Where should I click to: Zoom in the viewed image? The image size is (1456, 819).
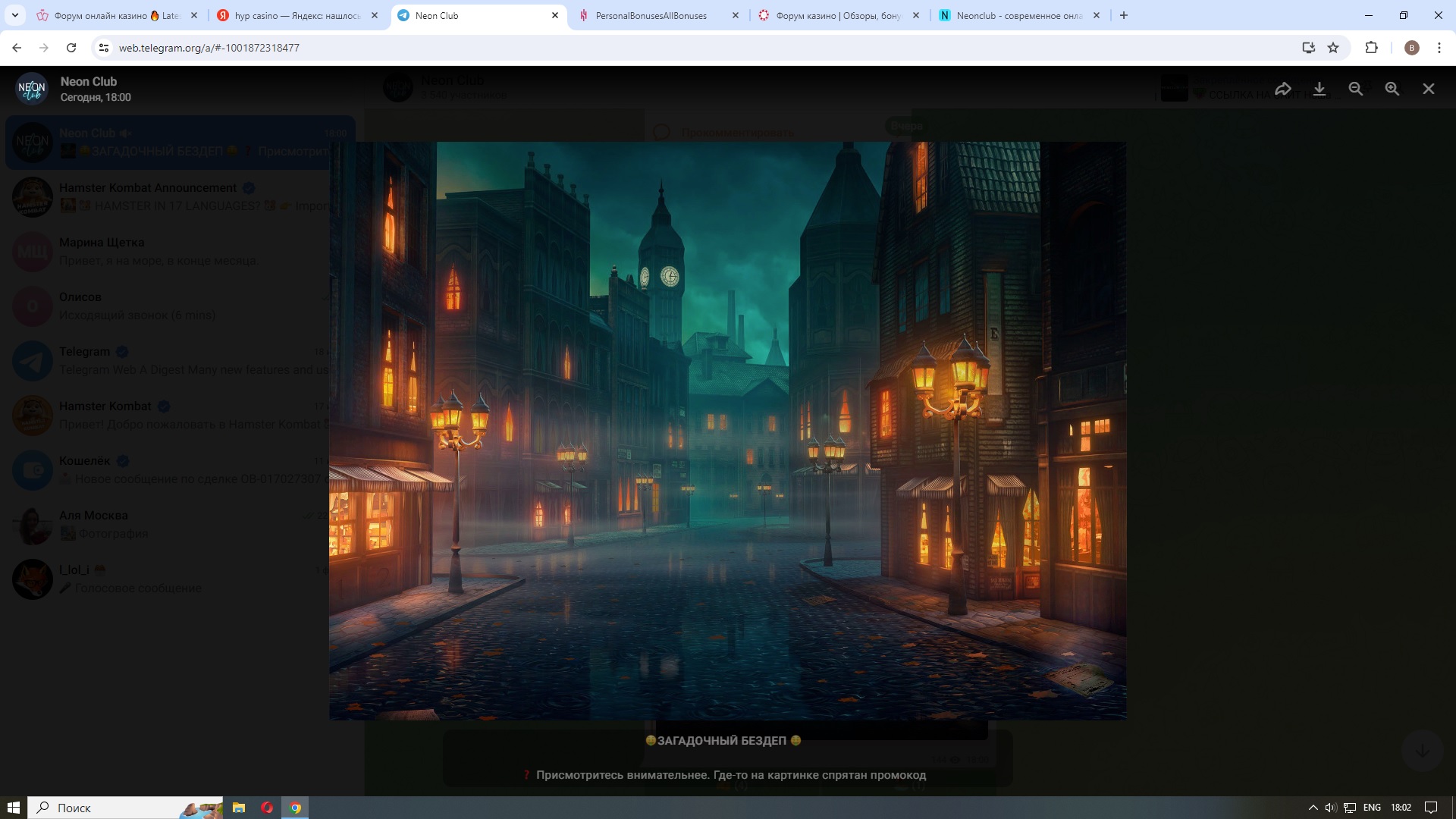click(1392, 89)
